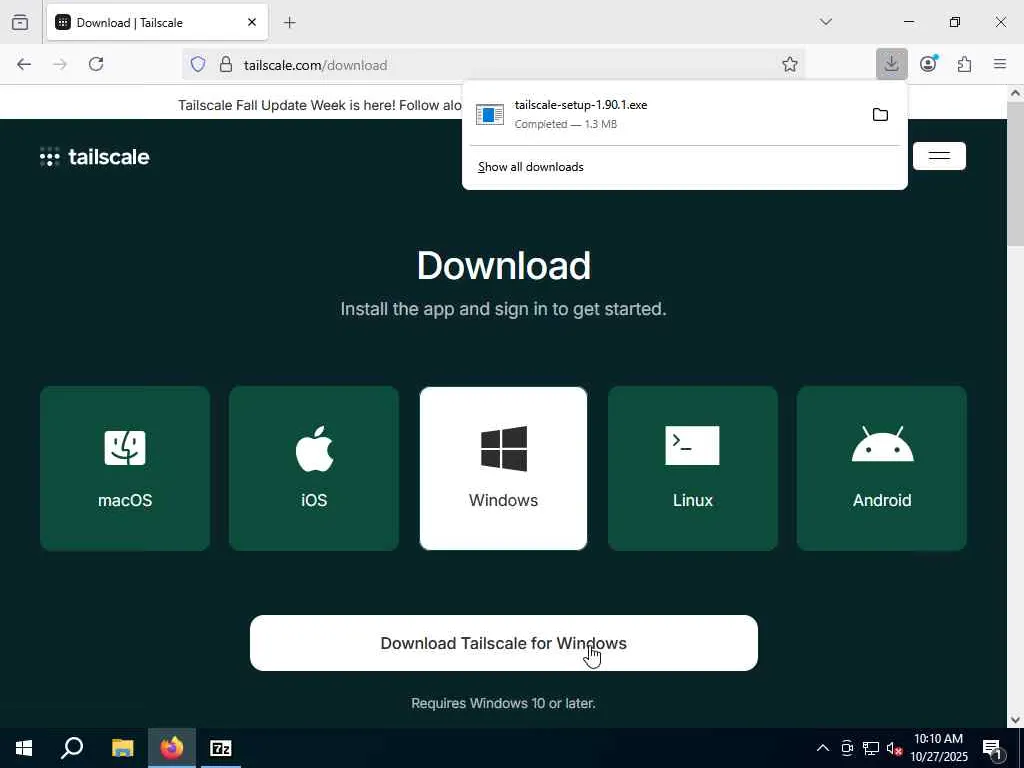
Task: Select the macOS platform card
Action: [125, 468]
